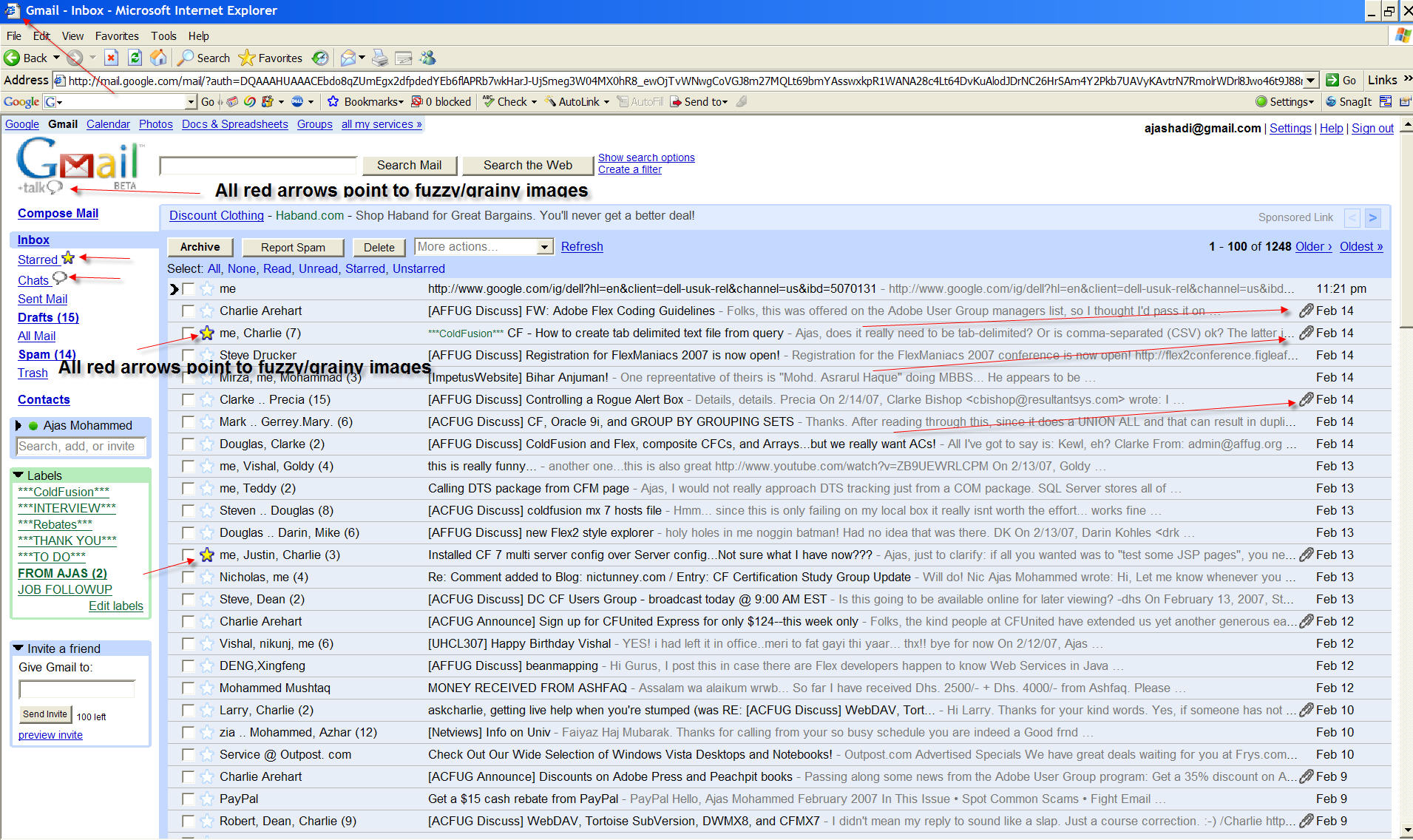Open the File menu
The image size is (1413, 840).
(13, 35)
